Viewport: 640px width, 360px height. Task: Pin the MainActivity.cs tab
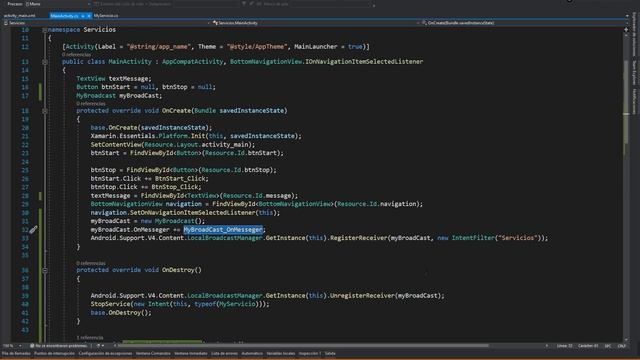pos(82,16)
